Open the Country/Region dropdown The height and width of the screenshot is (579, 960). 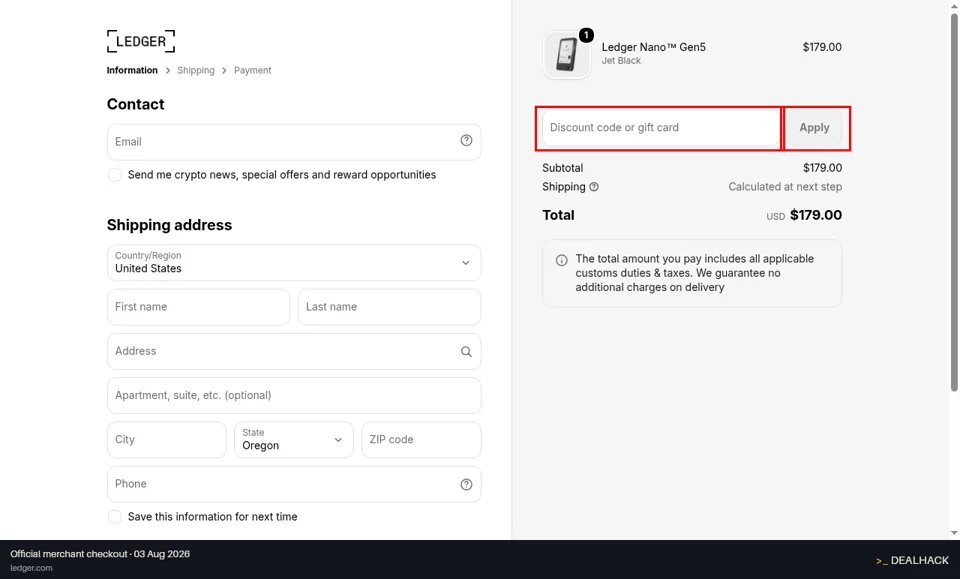tap(294, 263)
